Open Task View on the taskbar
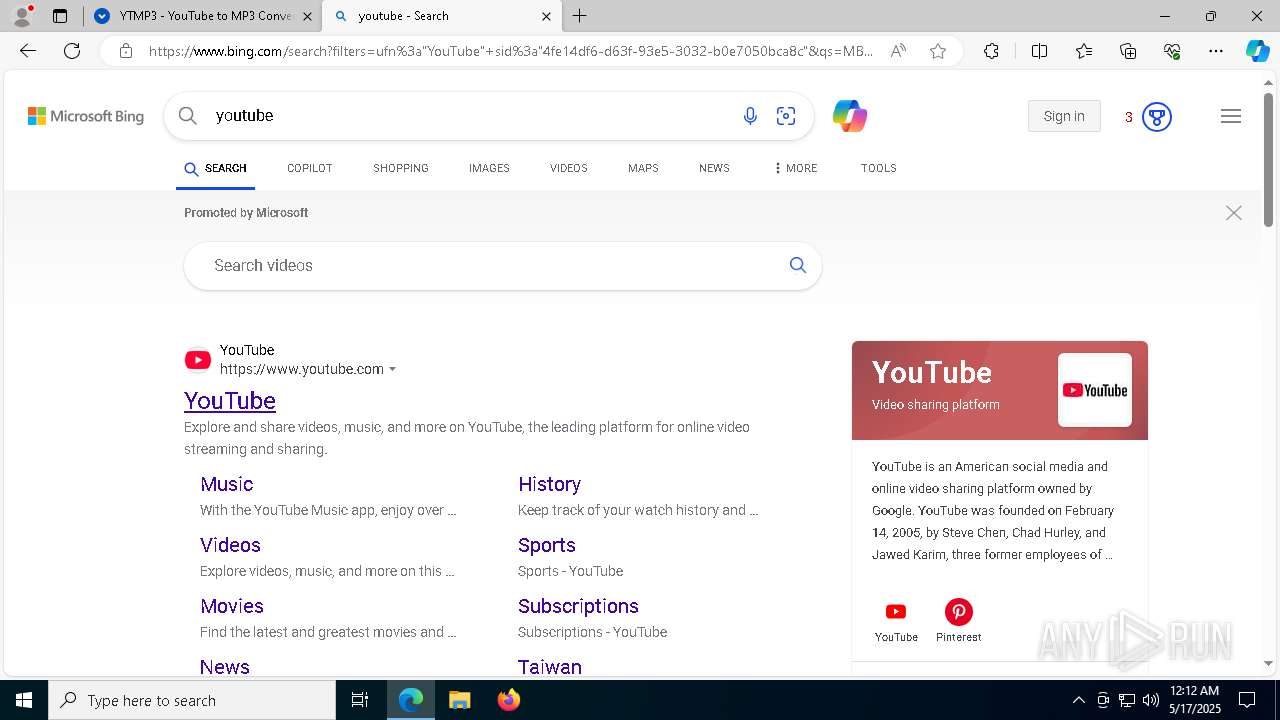1280x720 pixels. [360, 700]
